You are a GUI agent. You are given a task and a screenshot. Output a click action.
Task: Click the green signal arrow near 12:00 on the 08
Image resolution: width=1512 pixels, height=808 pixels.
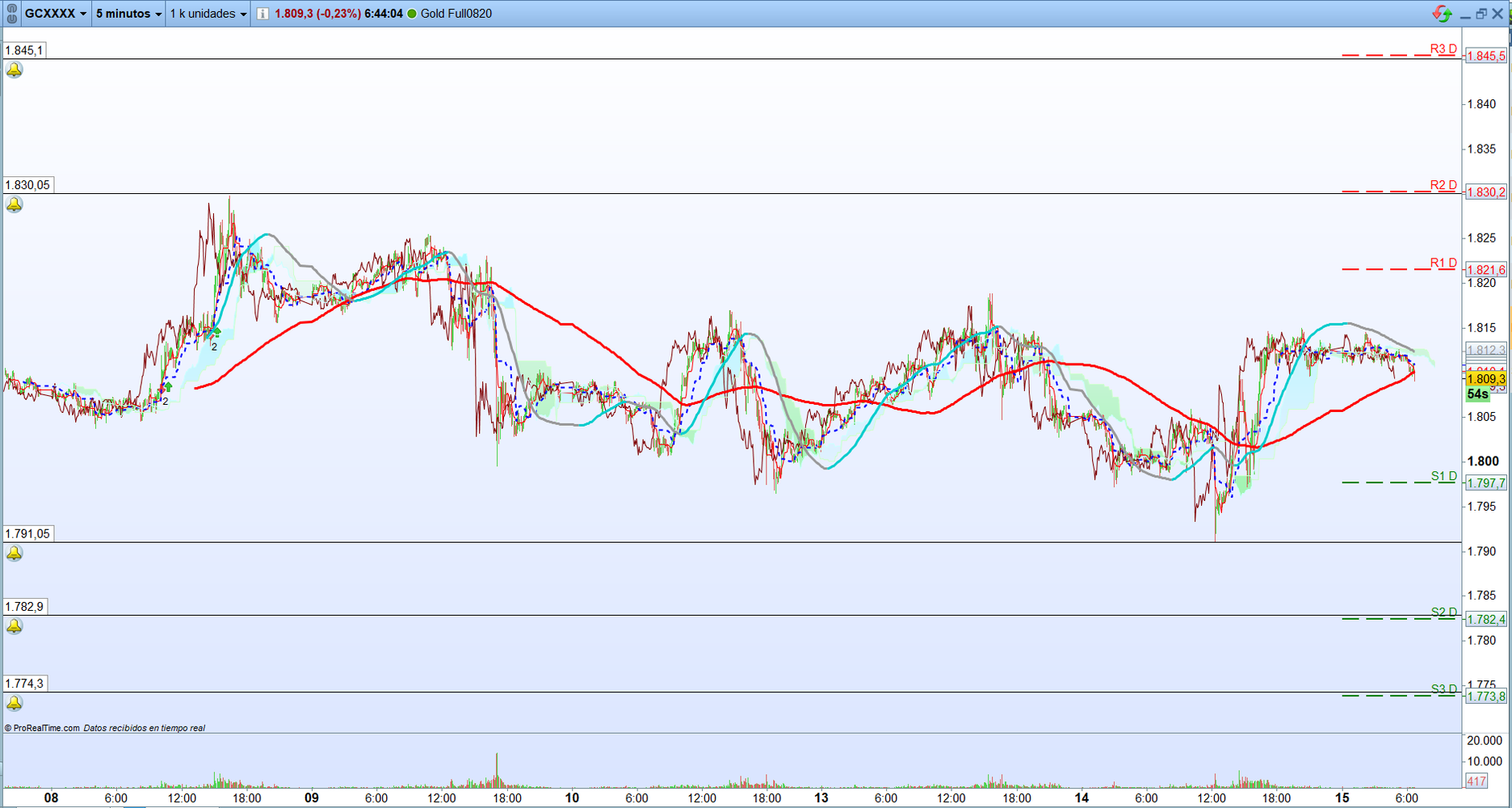pyautogui.click(x=167, y=388)
